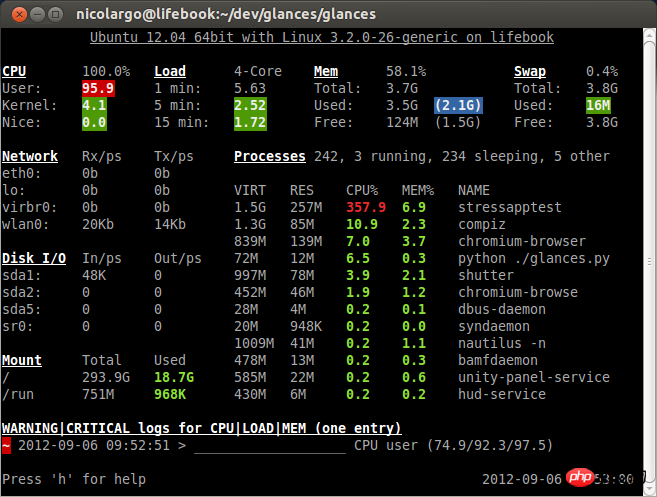
Task: Select the python ./glances.py process
Action: point(534,258)
